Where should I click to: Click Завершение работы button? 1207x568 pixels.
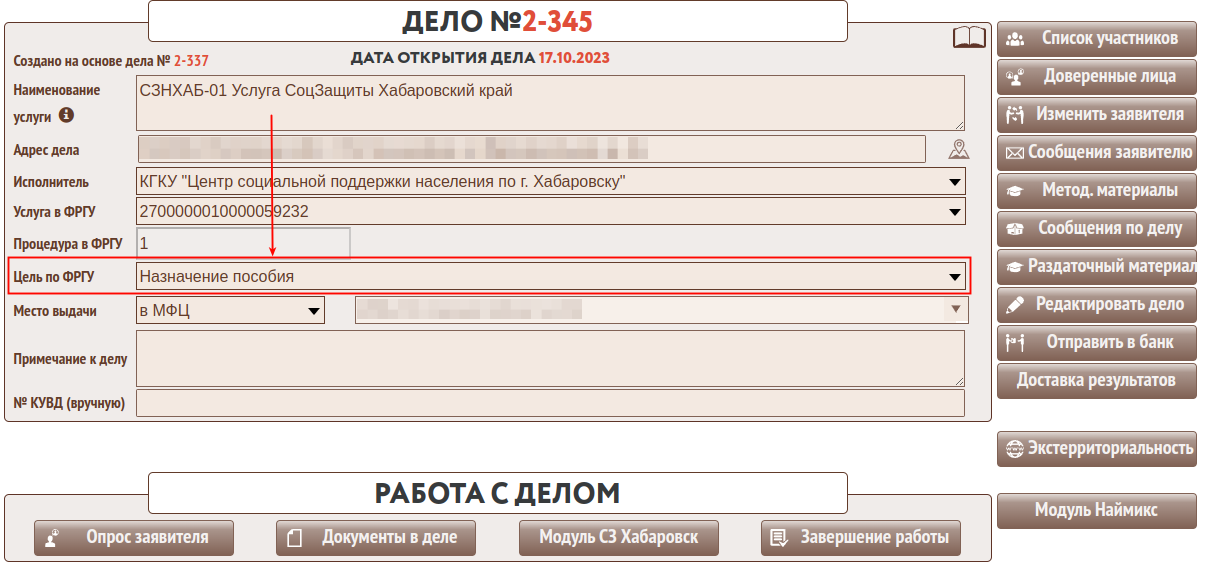[x=860, y=538]
